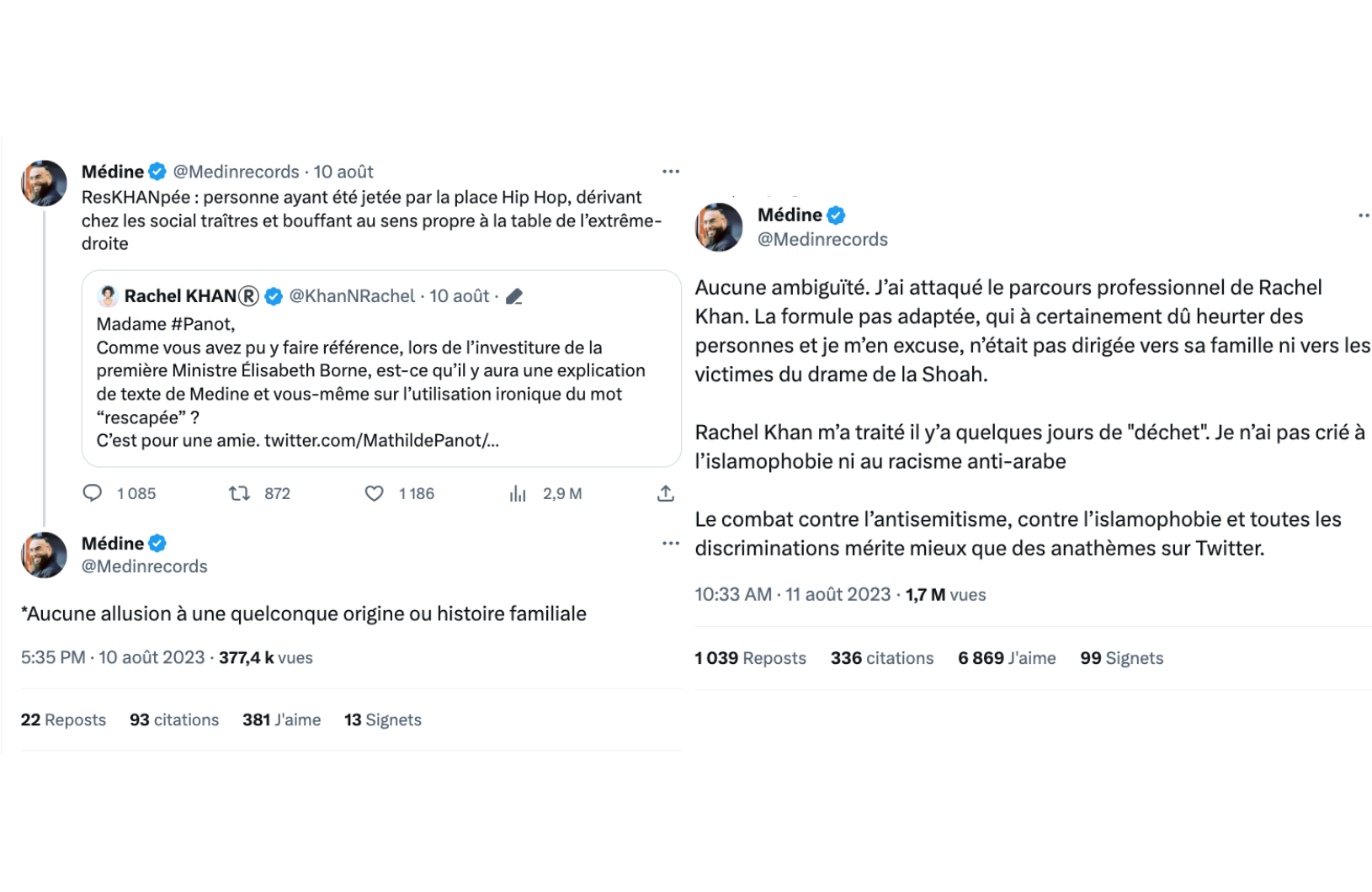Show the 336 citations on right tweet
The height and width of the screenshot is (892, 1372).
tap(882, 658)
